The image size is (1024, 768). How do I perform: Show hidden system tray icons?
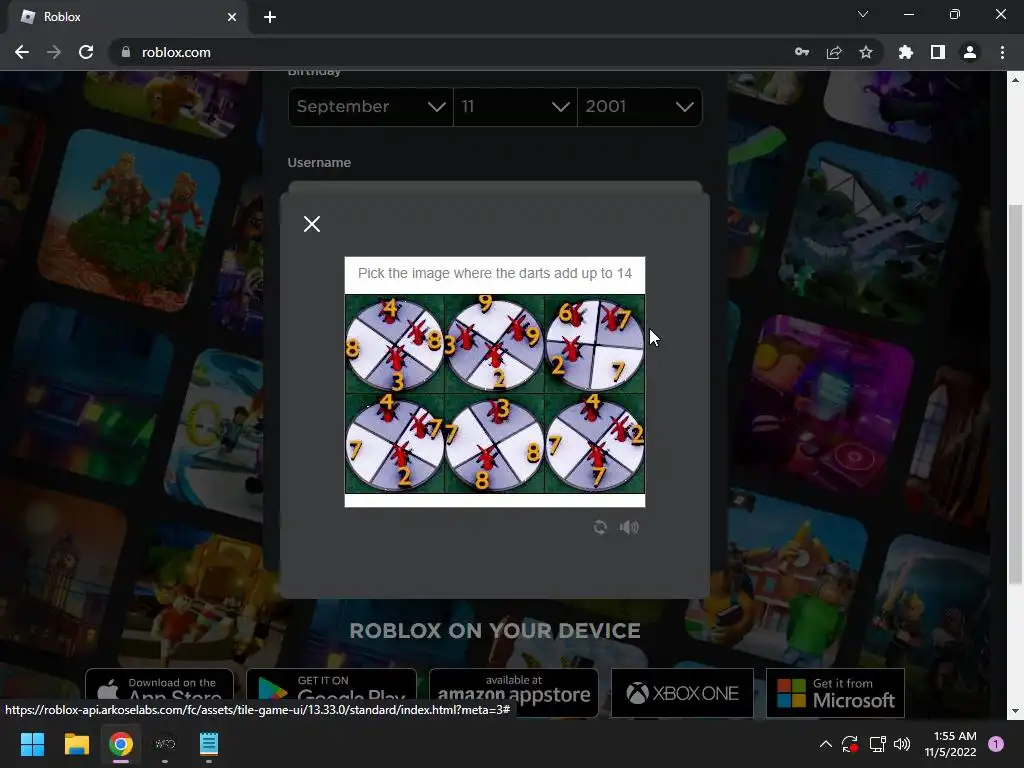(825, 744)
